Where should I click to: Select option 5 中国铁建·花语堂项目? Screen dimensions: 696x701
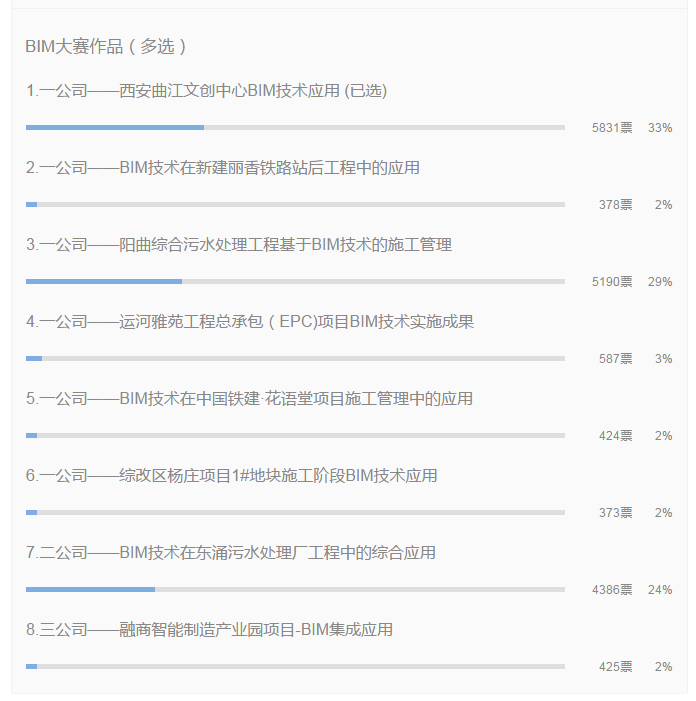coord(249,398)
